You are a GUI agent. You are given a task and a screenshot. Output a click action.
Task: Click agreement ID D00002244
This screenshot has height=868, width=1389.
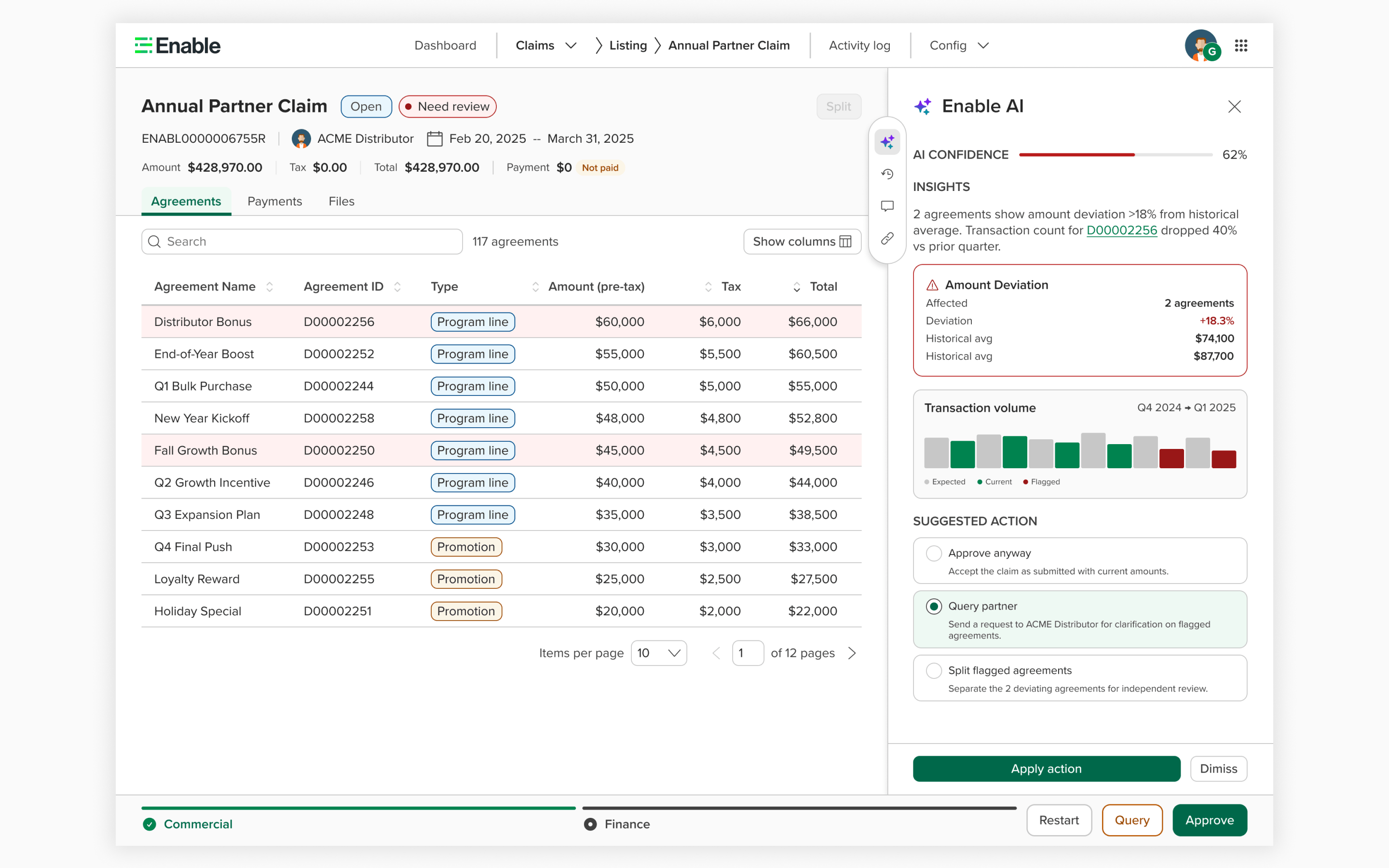[x=339, y=386]
